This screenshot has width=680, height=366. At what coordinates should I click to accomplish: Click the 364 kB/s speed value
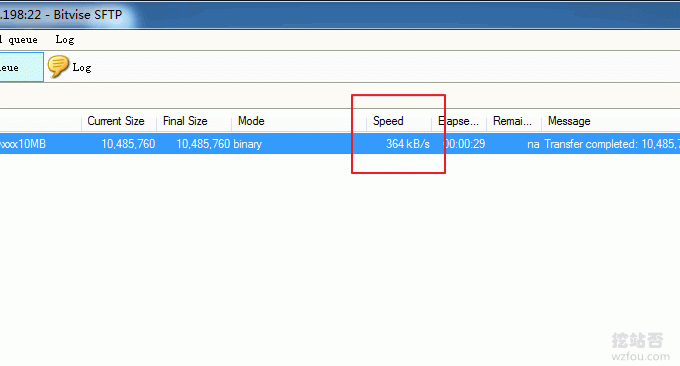pos(408,144)
